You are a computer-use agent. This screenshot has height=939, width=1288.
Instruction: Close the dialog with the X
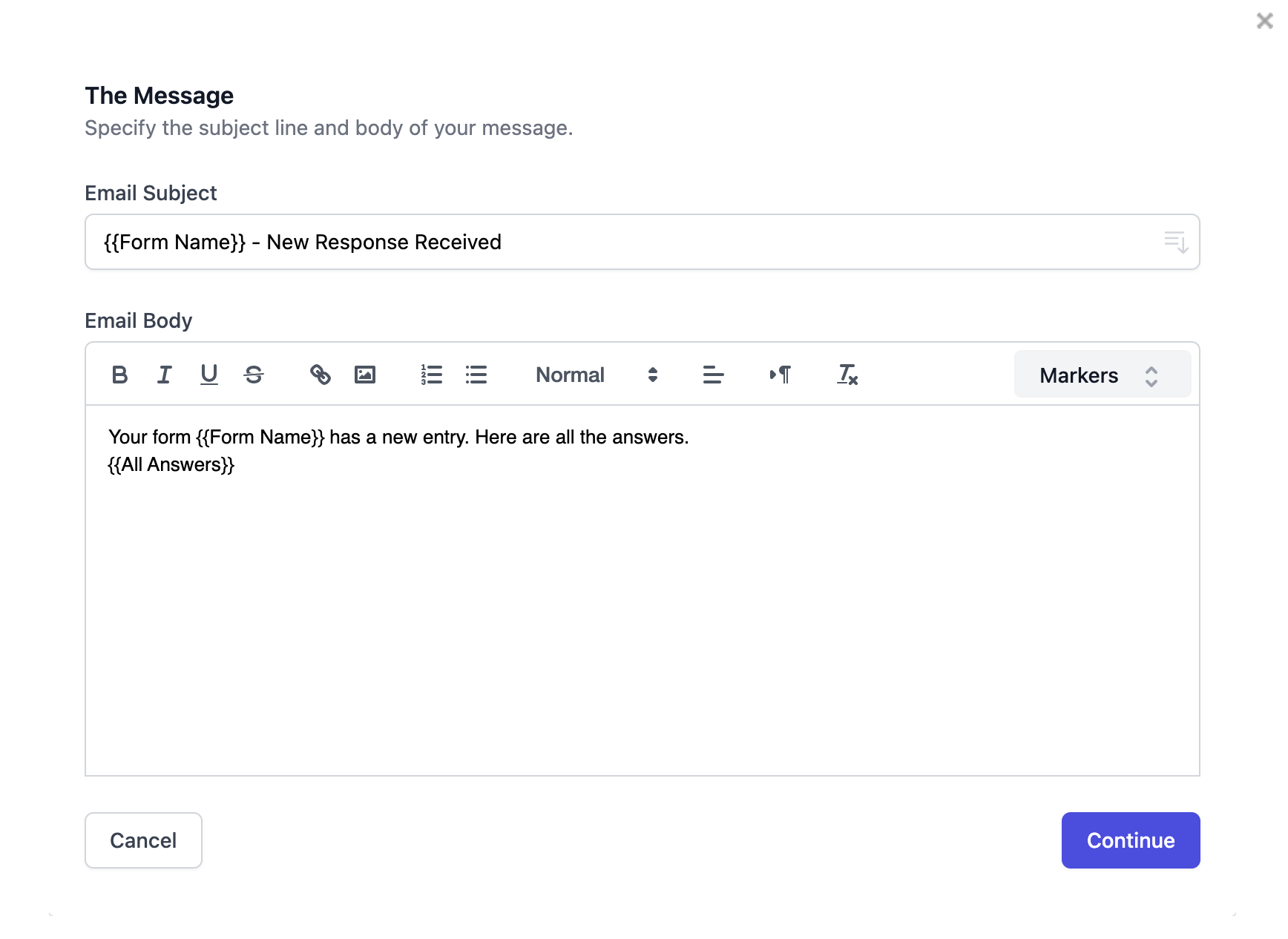point(1264,21)
